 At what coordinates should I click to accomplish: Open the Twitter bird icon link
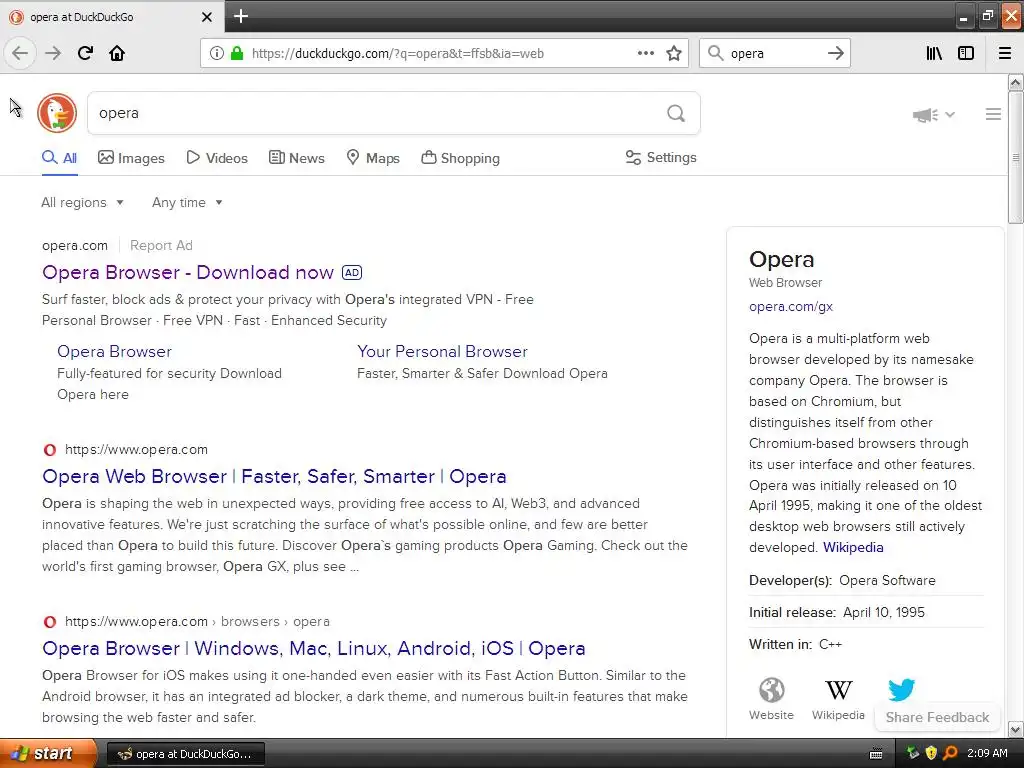(901, 690)
